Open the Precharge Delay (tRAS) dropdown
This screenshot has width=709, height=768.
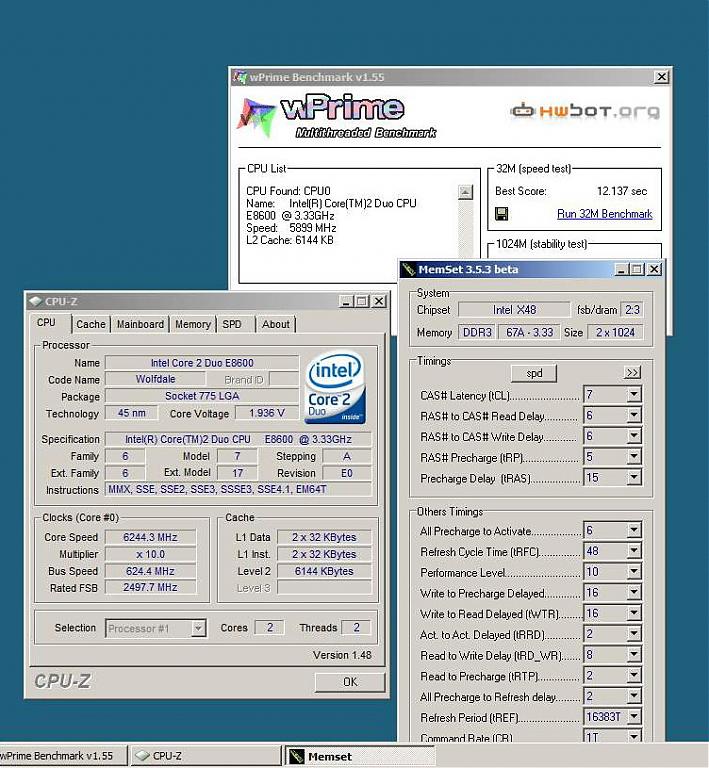point(634,478)
